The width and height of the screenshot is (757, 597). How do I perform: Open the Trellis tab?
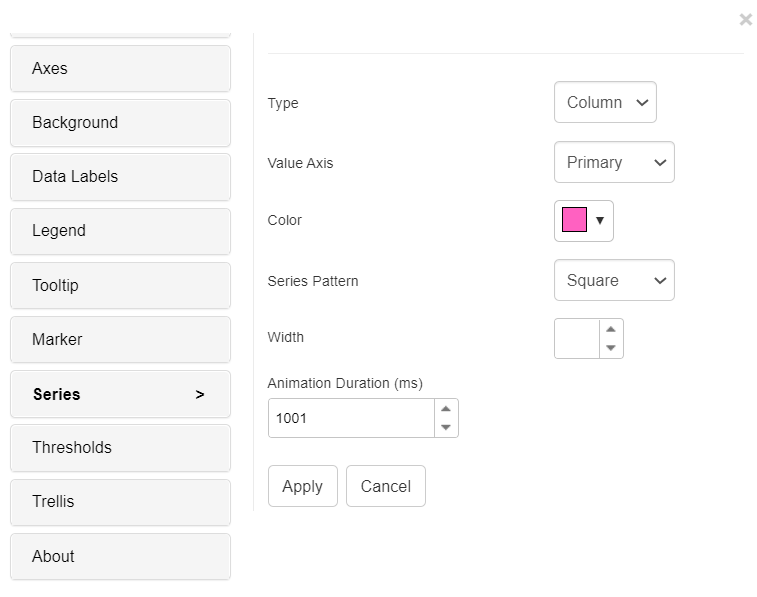coord(120,502)
